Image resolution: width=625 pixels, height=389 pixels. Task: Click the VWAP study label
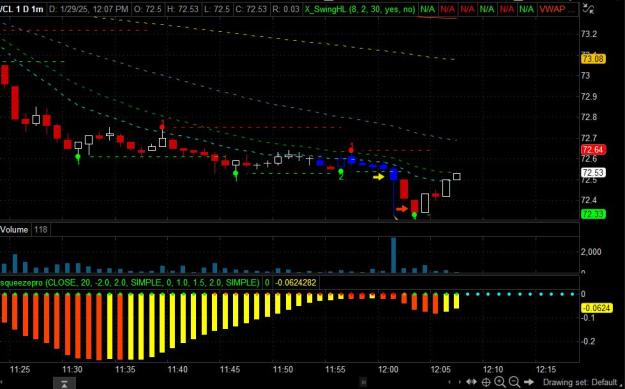553,9
